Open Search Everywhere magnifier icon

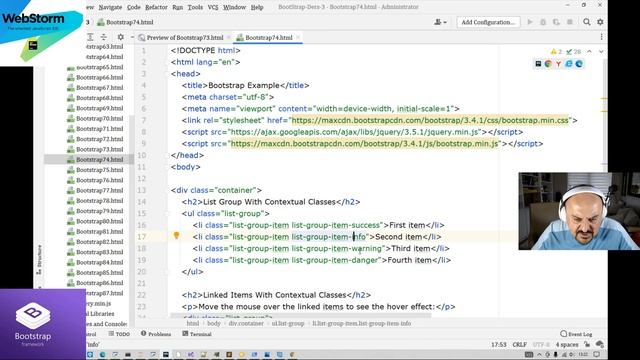[x=587, y=22]
